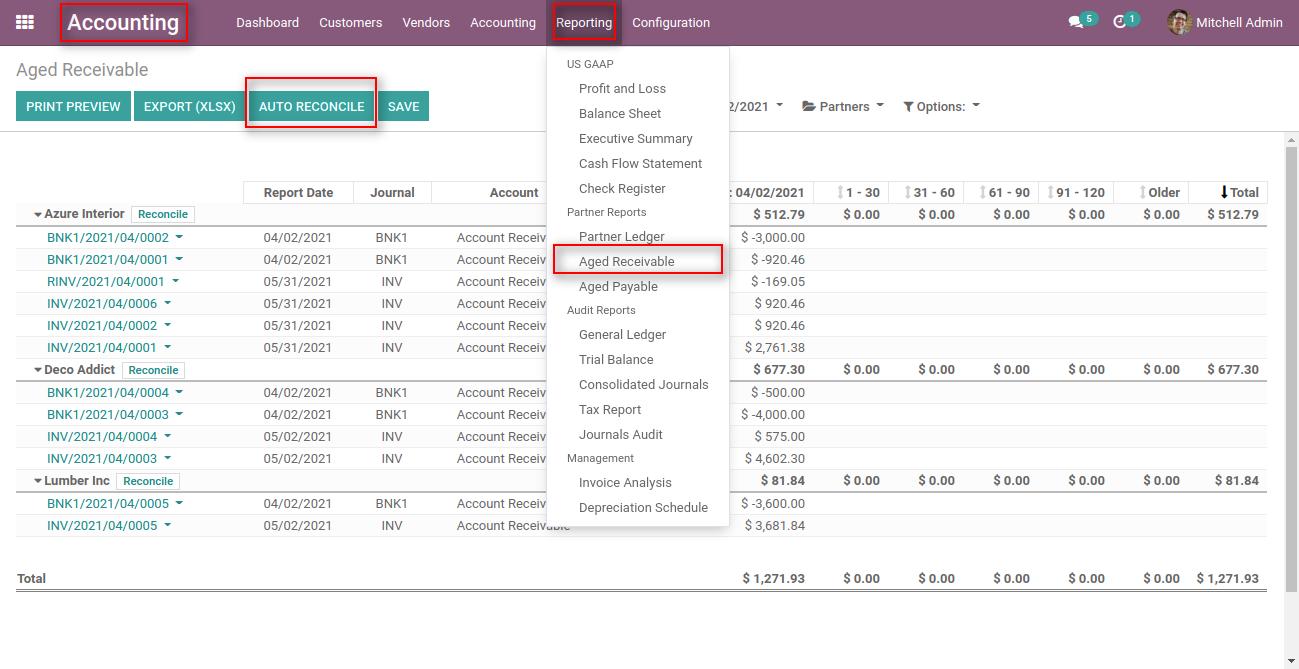Click the Print Preview button
Viewport: 1299px width, 669px height.
pos(73,106)
